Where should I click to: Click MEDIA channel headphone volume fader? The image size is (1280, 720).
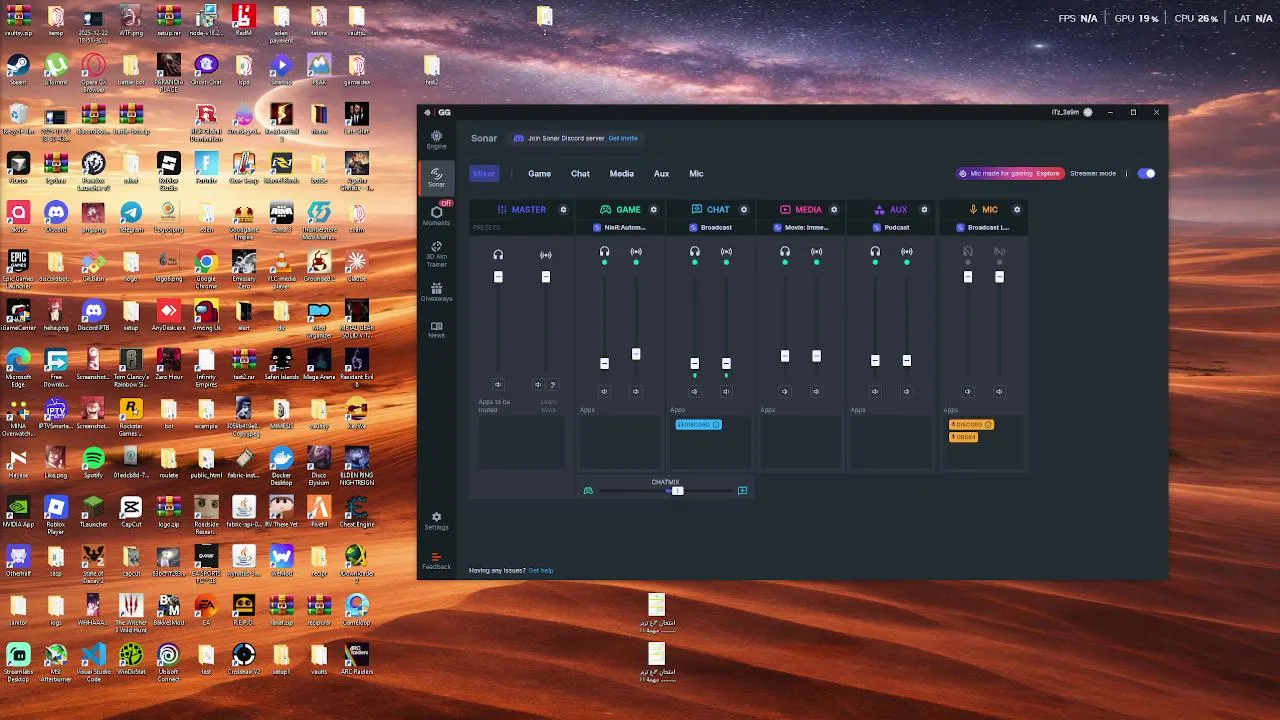(x=785, y=356)
